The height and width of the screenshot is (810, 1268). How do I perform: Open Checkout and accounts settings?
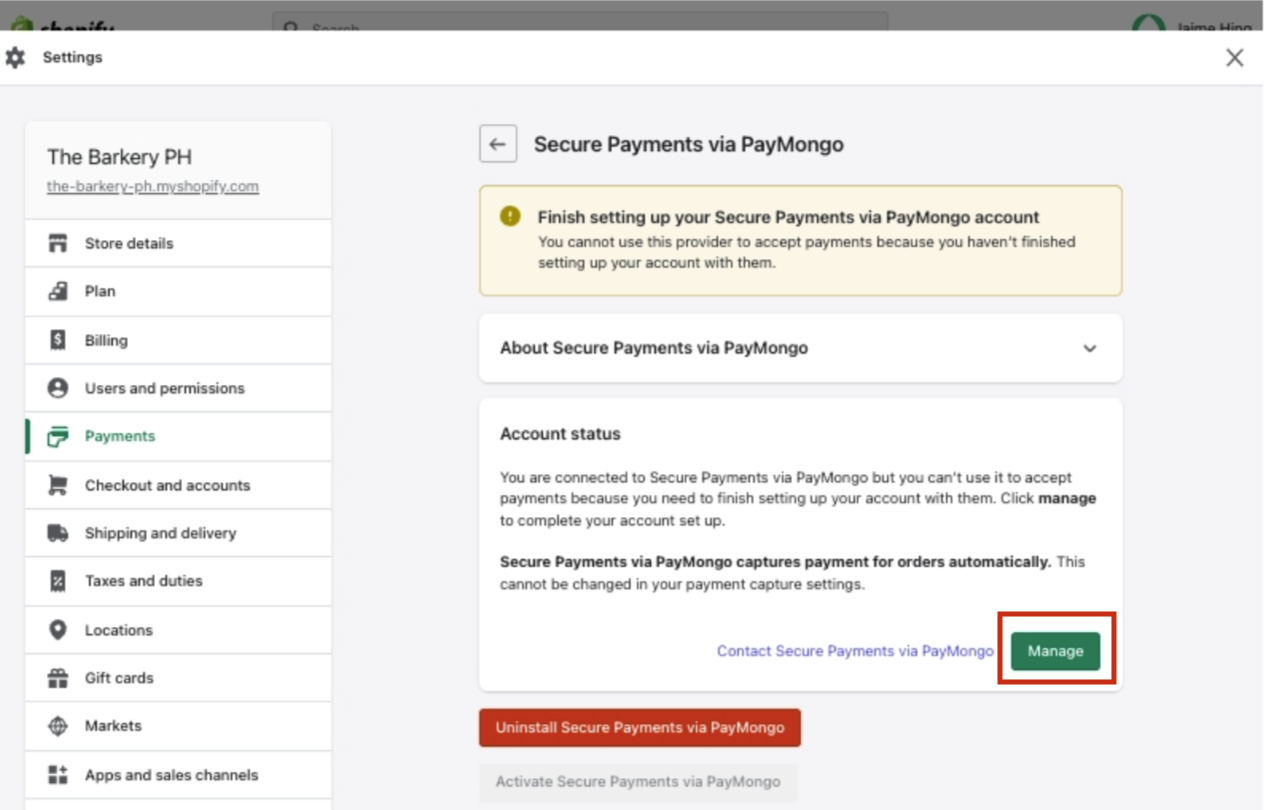click(x=178, y=485)
